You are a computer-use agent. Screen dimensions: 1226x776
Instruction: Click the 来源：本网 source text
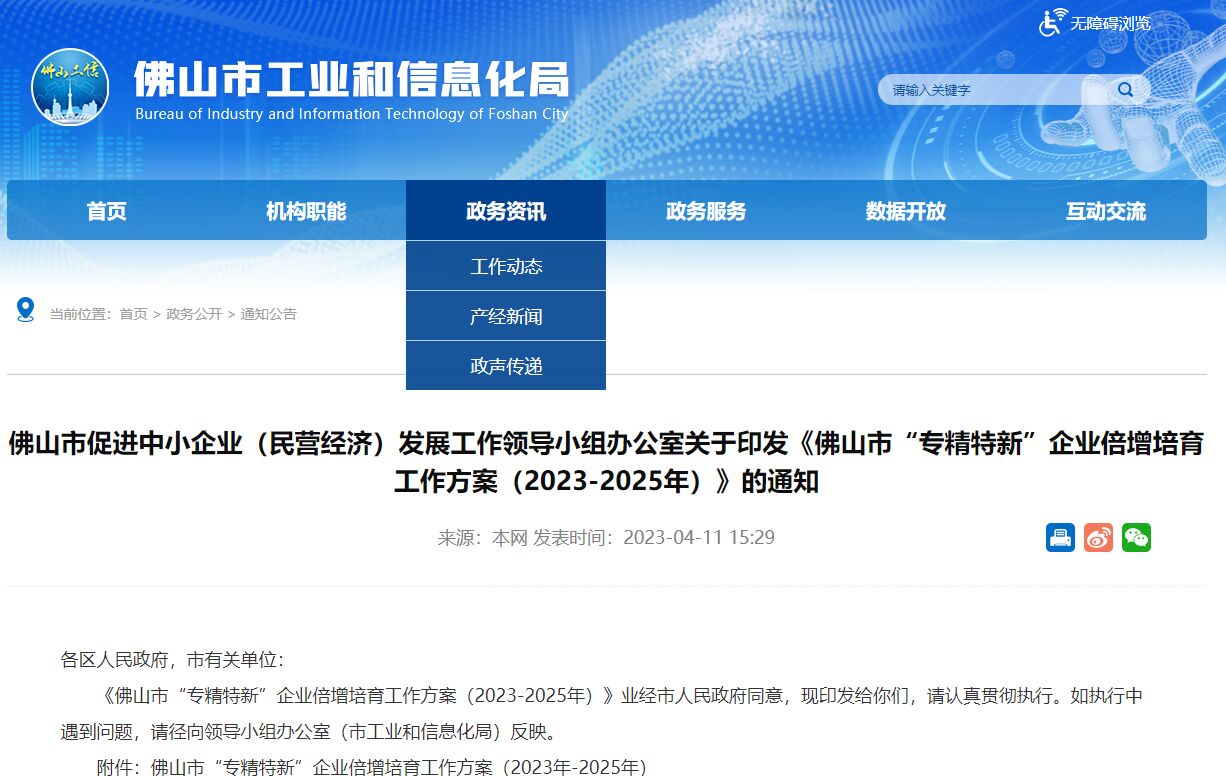tap(483, 538)
